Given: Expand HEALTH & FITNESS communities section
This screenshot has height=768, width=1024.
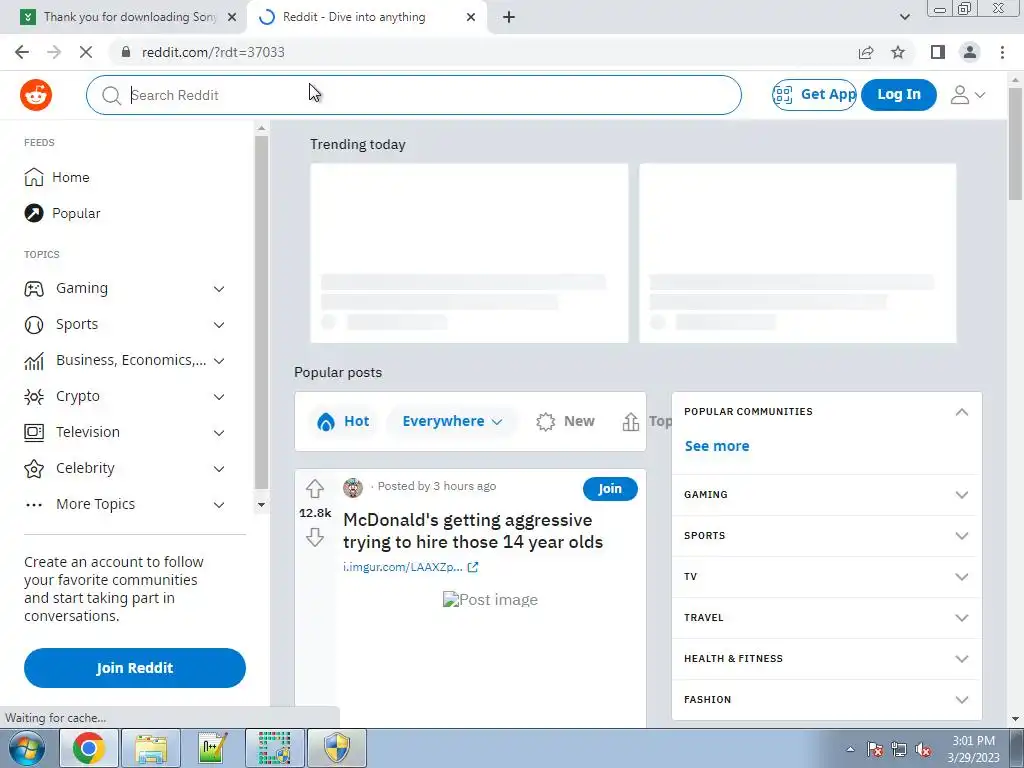Looking at the screenshot, I should (x=961, y=659).
